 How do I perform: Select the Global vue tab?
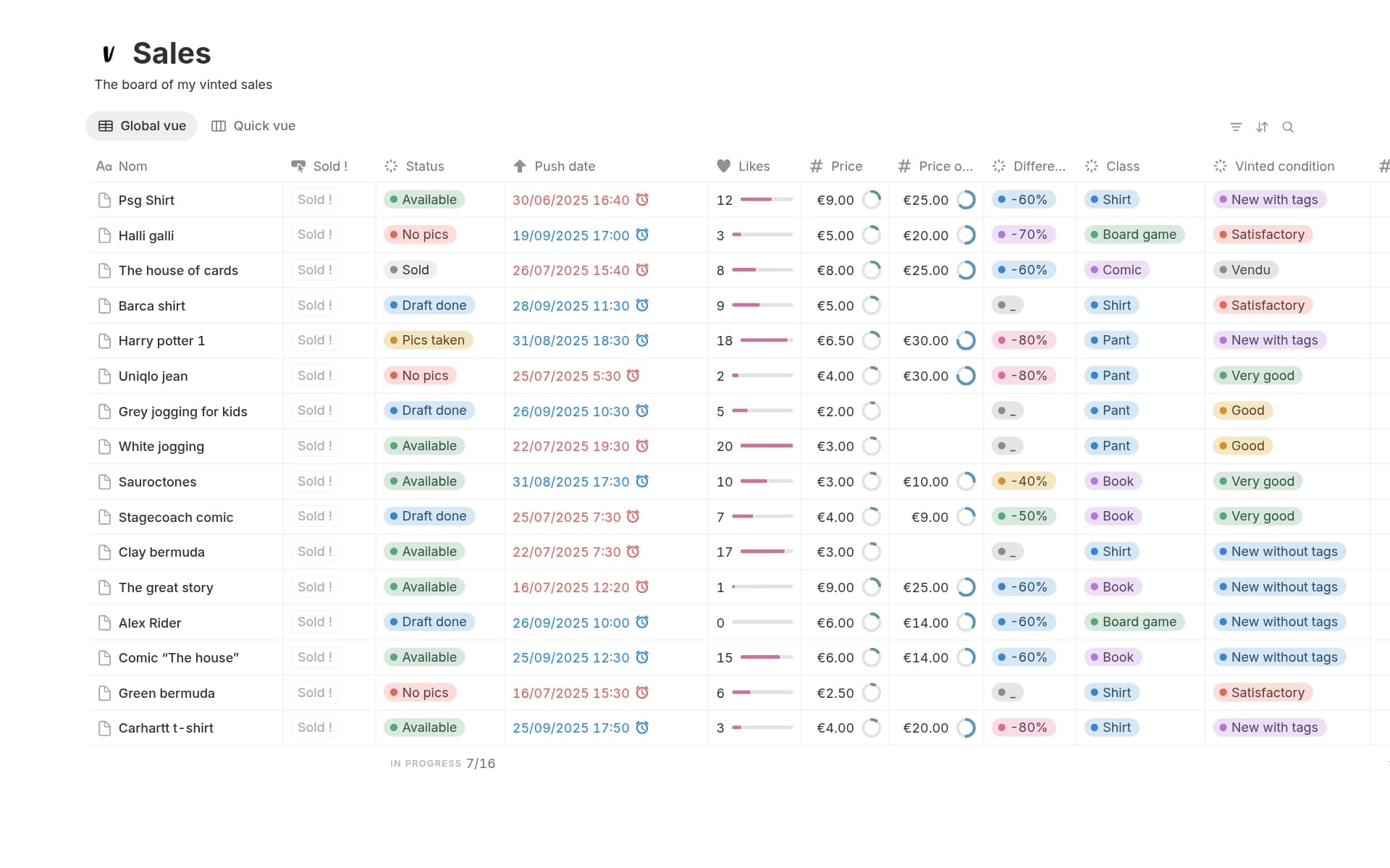tap(141, 125)
